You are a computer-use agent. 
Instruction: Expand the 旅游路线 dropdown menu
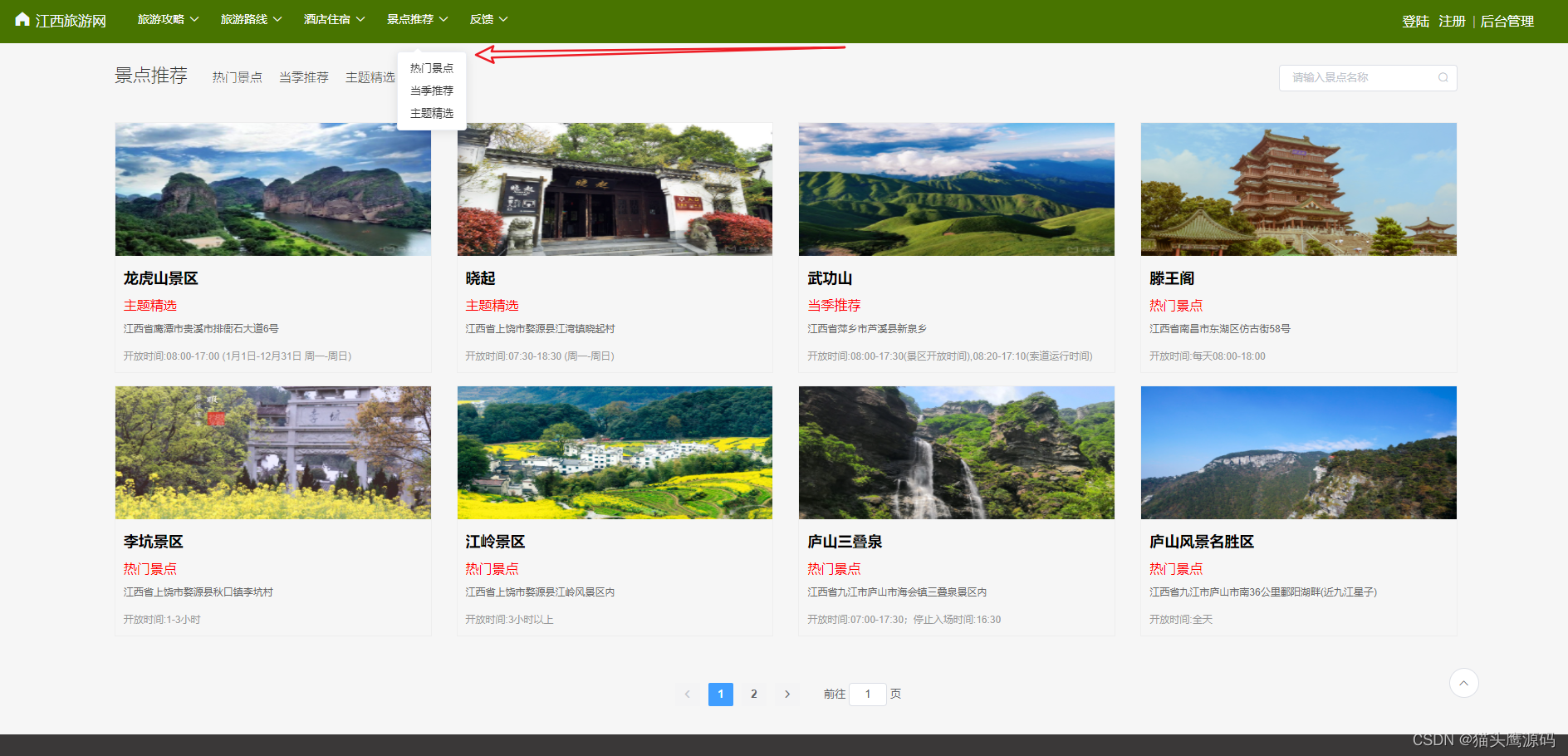(x=251, y=19)
